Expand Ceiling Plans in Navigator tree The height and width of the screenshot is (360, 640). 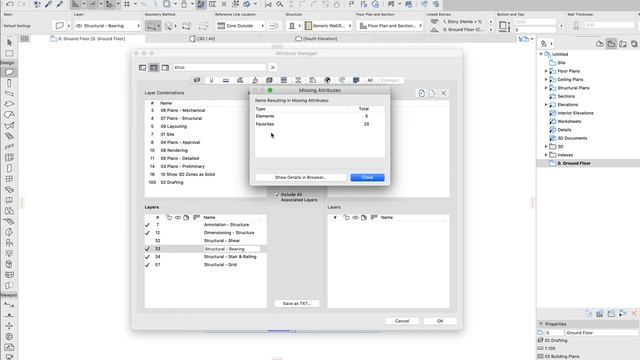(x=546, y=80)
